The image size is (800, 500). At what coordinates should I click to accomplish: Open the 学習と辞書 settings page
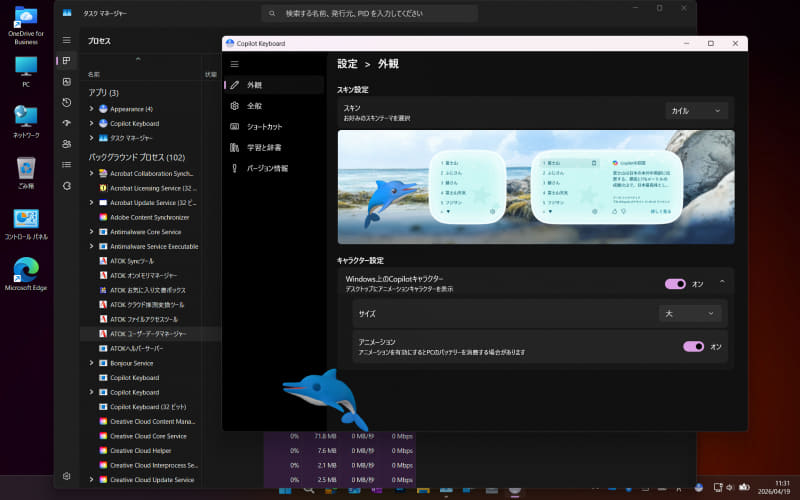click(x=274, y=147)
